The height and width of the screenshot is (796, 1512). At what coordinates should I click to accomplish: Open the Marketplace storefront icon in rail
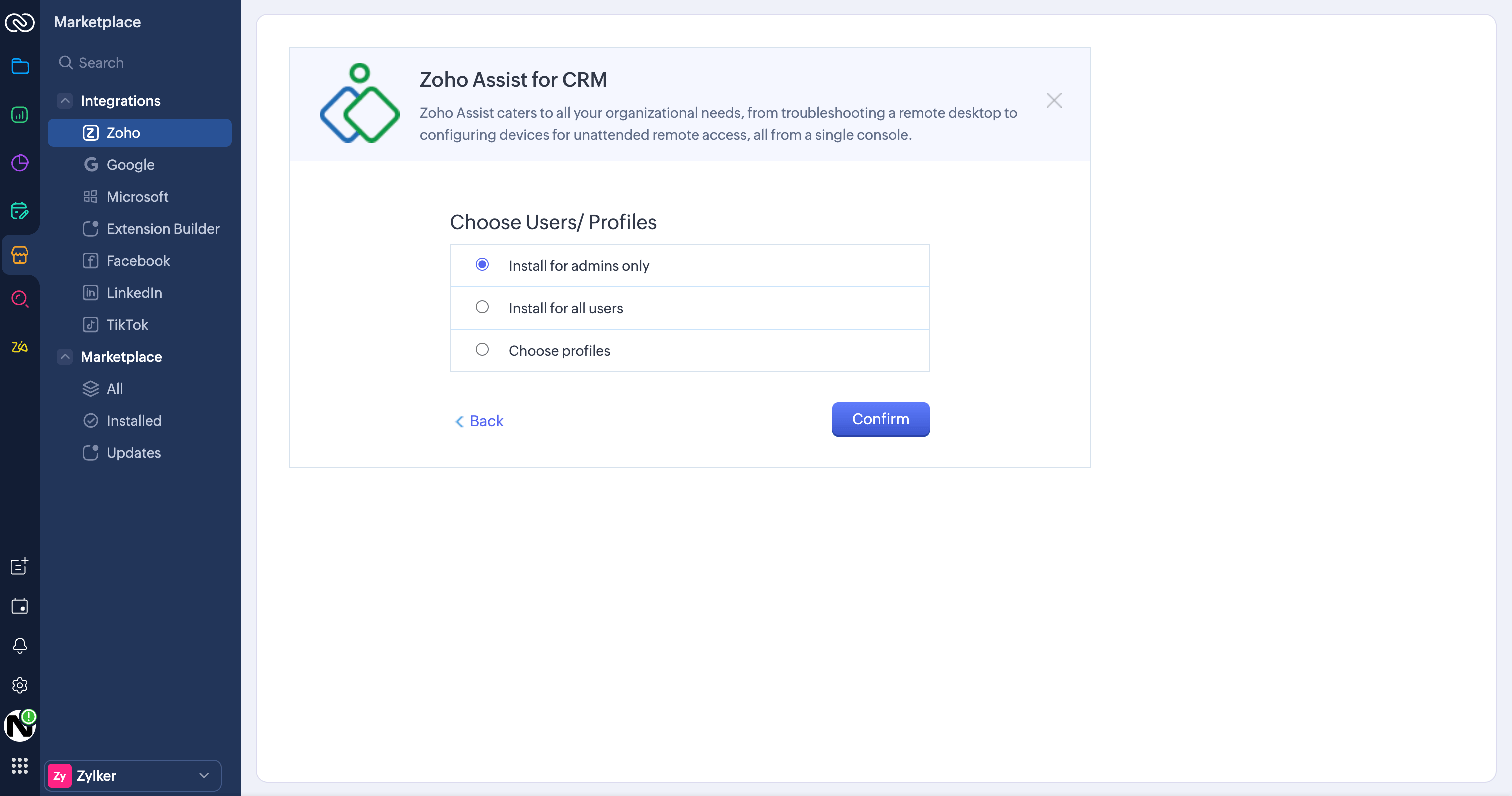20,255
